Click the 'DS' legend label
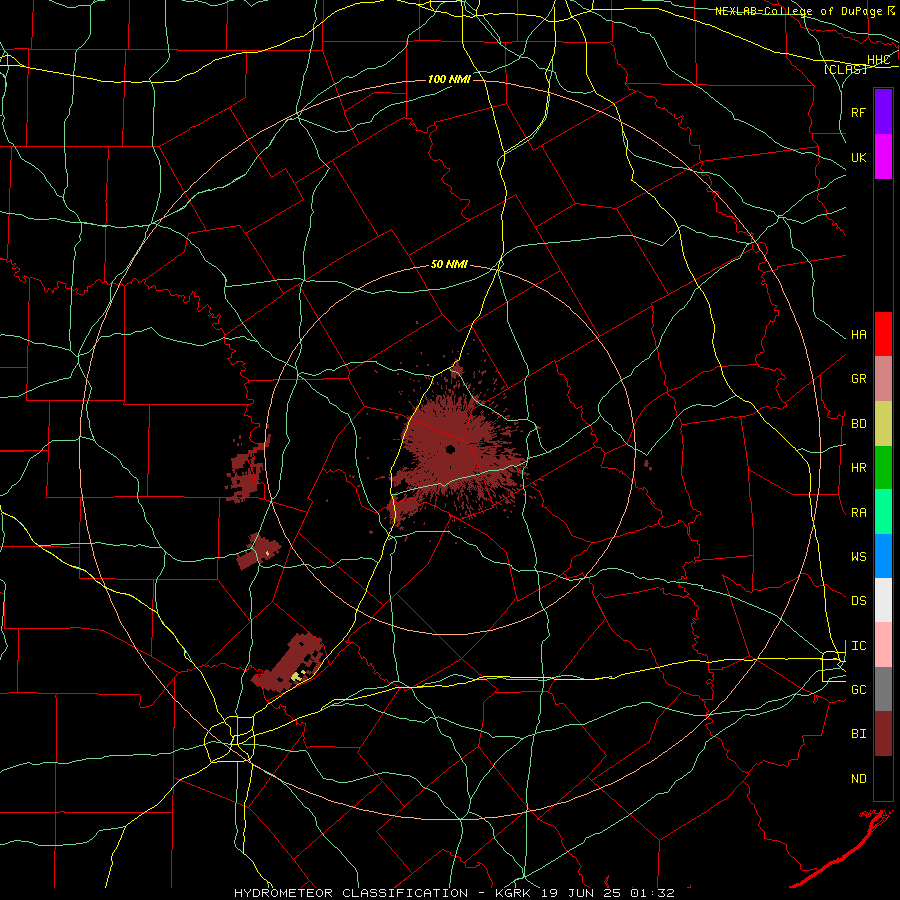 pos(858,601)
